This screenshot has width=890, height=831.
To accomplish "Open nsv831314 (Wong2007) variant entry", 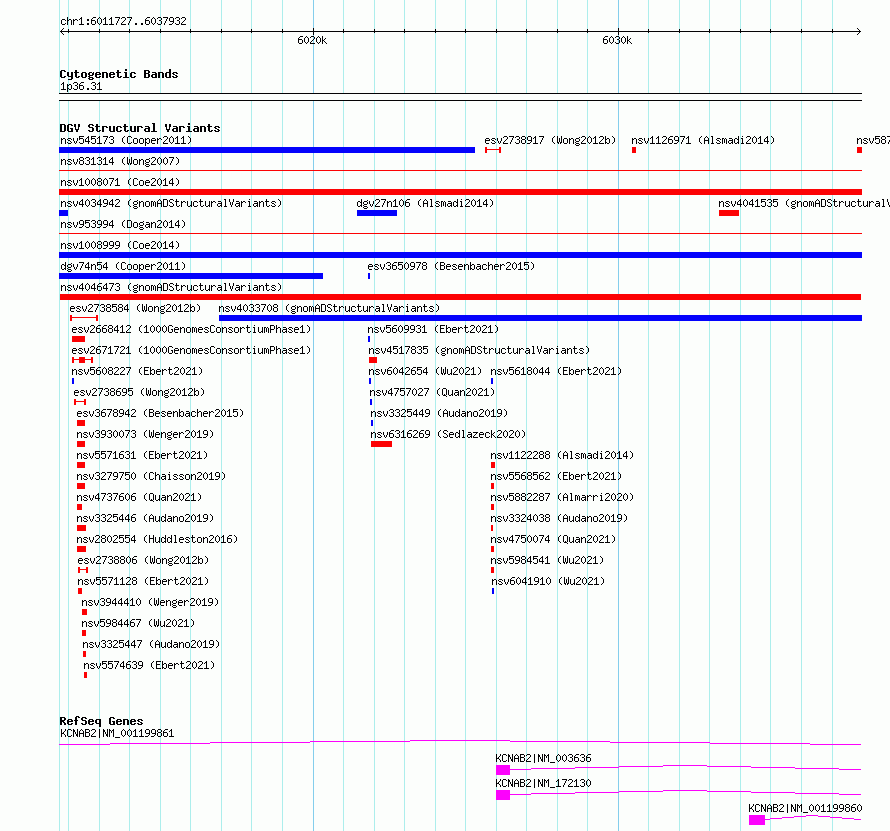I will [x=120, y=161].
